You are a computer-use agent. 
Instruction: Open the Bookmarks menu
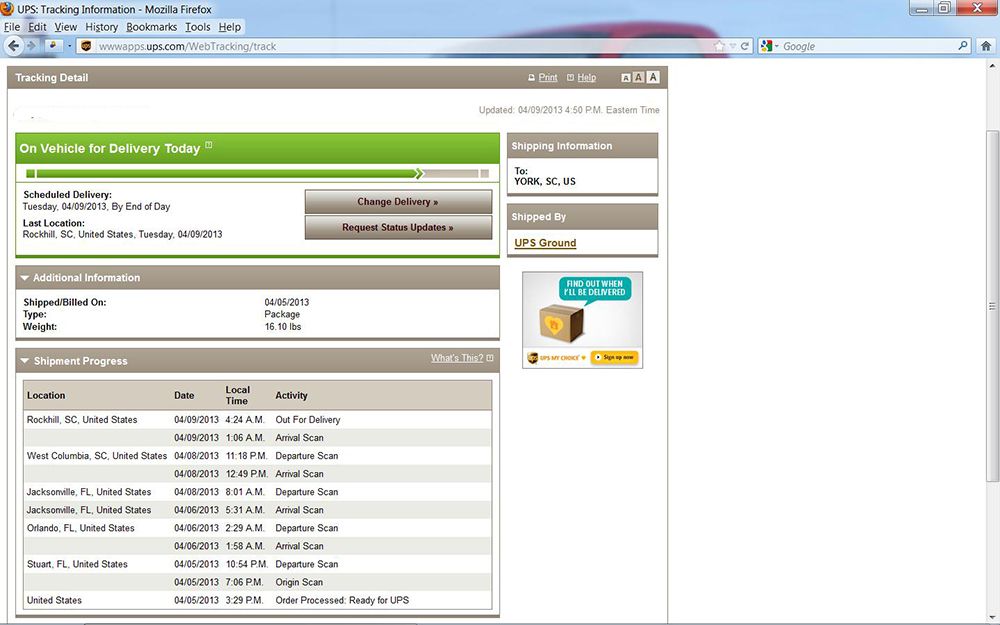[x=151, y=27]
